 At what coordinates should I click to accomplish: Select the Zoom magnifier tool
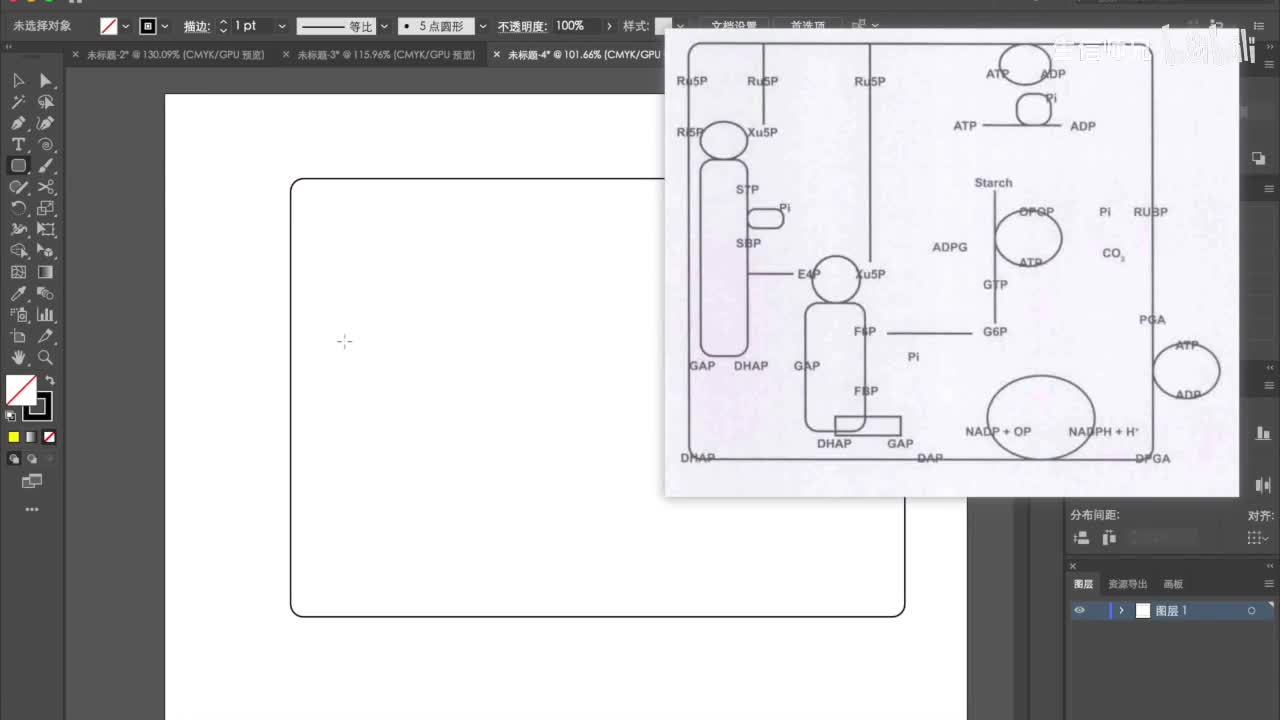46,357
